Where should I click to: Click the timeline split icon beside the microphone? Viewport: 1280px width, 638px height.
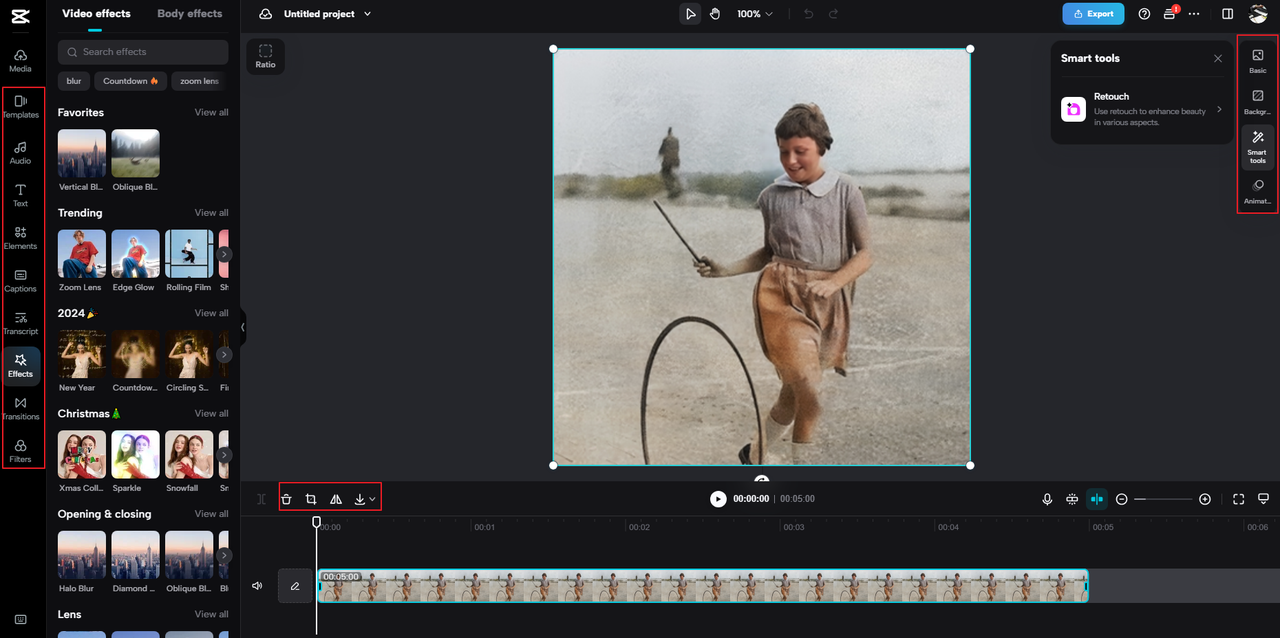click(1072, 498)
